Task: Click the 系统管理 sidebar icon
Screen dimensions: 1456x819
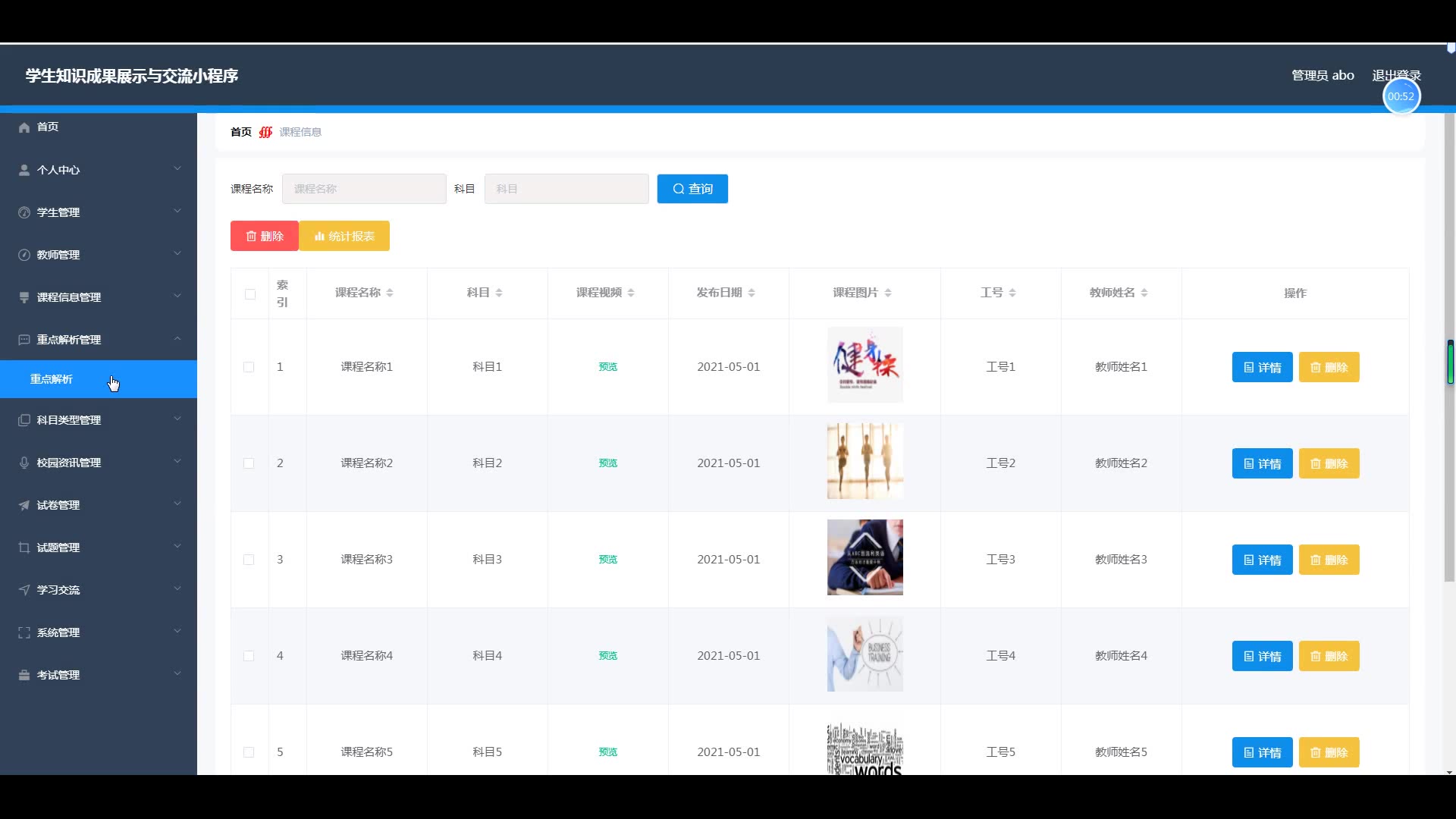Action: 24,632
